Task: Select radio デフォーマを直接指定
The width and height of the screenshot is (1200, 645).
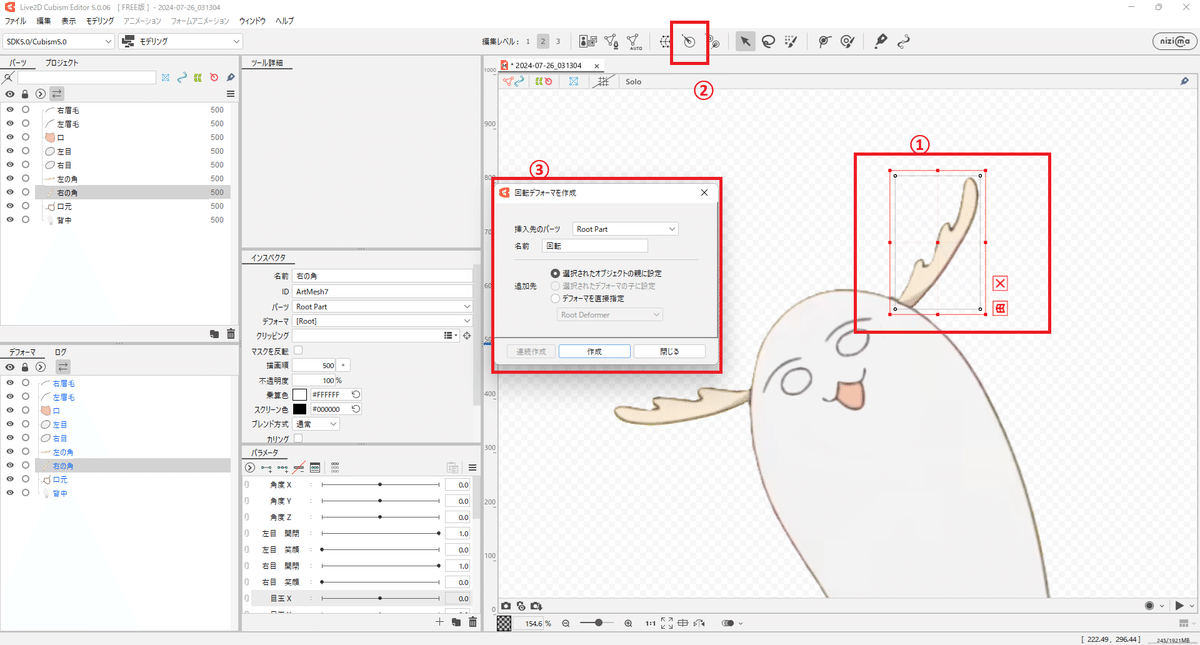Action: tap(556, 298)
